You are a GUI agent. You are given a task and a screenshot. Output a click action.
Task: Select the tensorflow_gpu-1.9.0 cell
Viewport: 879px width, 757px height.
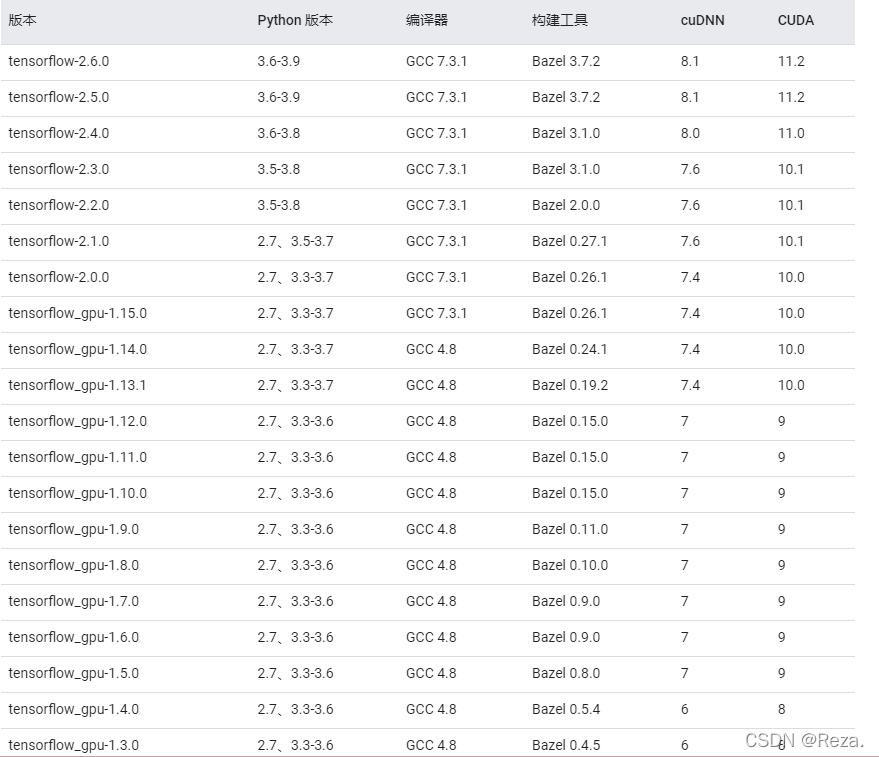(73, 529)
